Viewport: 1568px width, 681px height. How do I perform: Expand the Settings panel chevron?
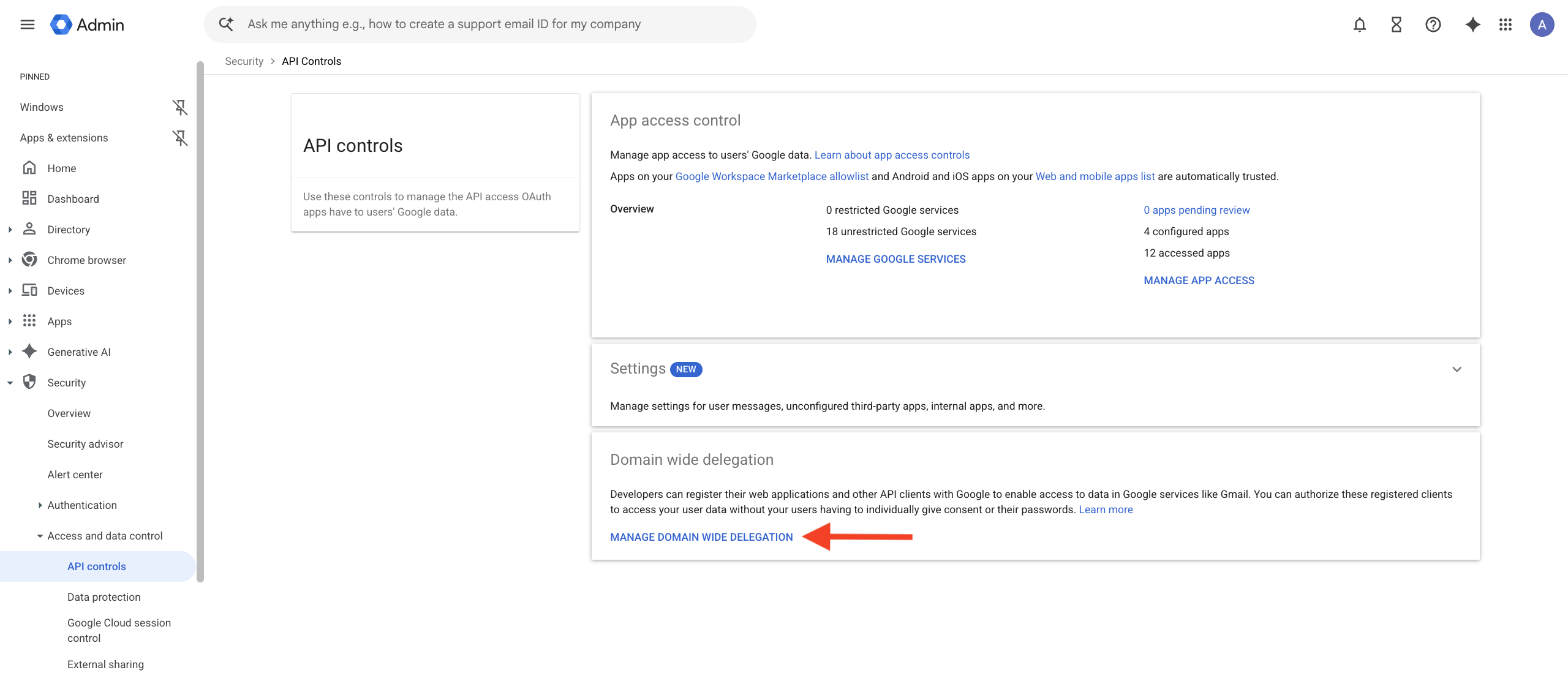tap(1457, 369)
